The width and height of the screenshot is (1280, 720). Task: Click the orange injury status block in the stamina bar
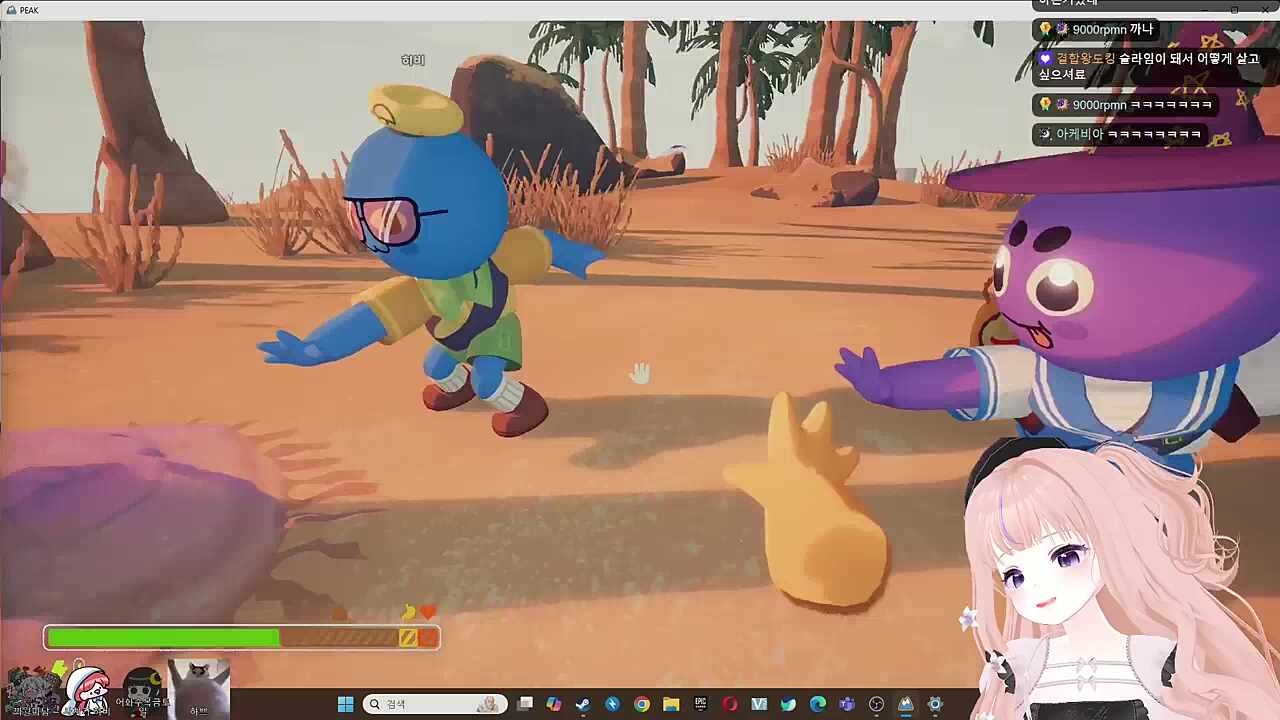pyautogui.click(x=428, y=637)
